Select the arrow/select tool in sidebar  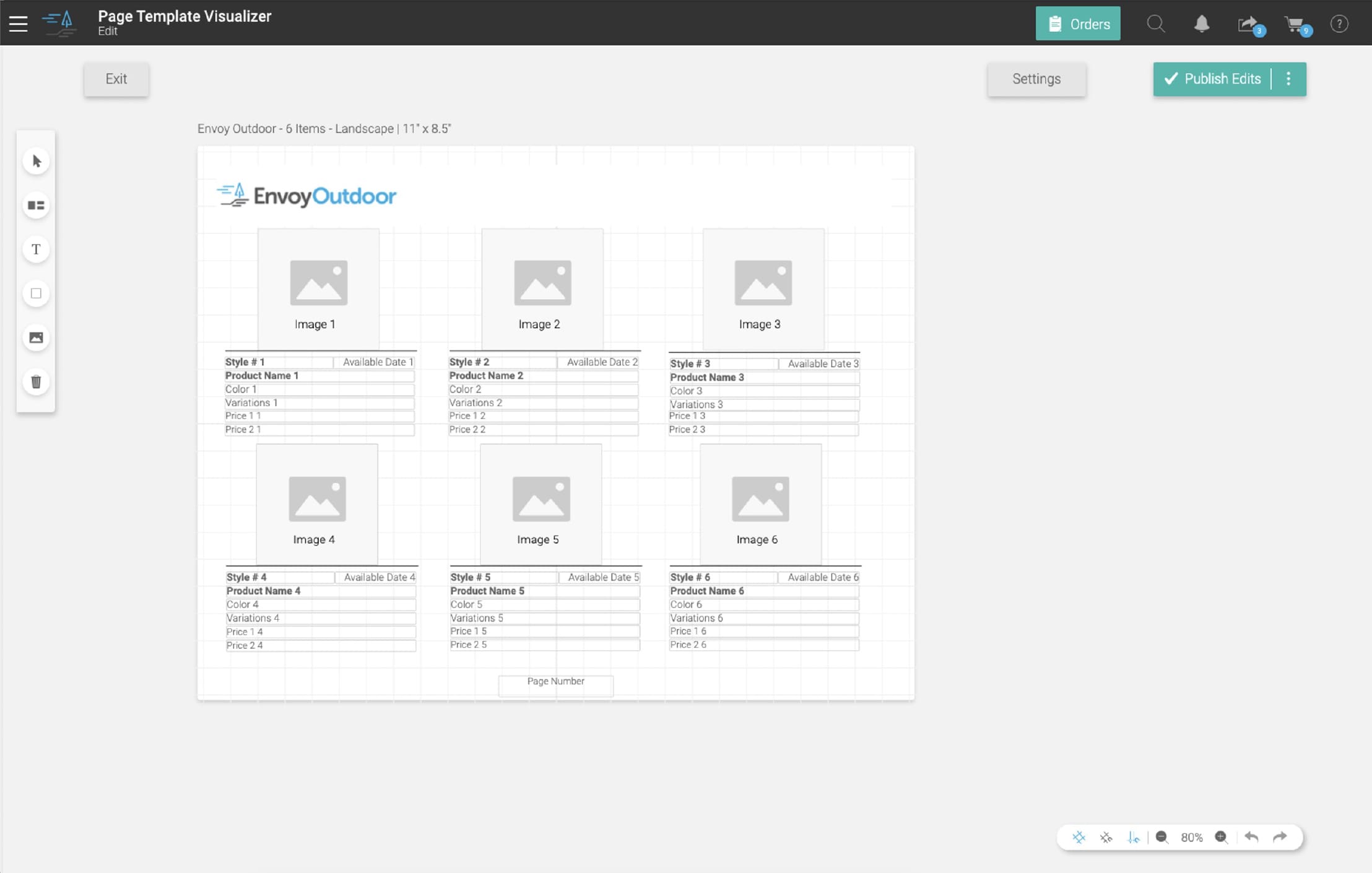[36, 160]
